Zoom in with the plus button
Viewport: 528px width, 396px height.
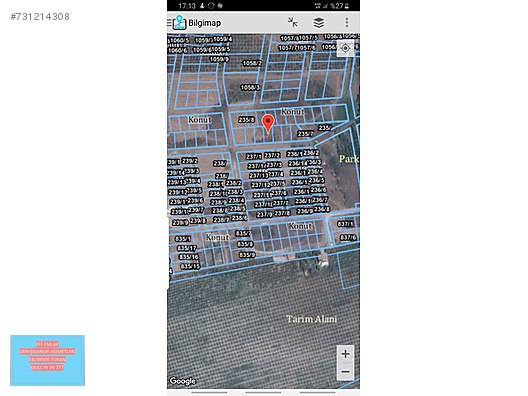[x=345, y=354]
